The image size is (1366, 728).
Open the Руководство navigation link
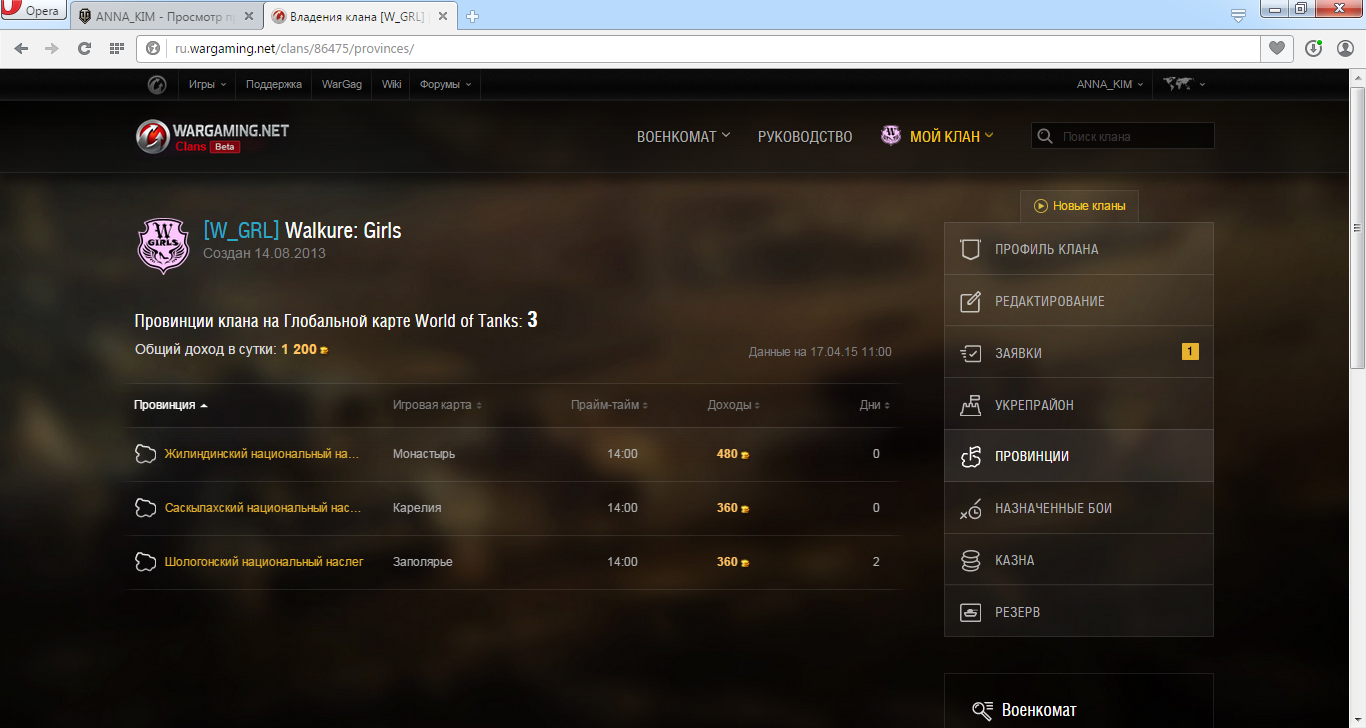tap(805, 137)
